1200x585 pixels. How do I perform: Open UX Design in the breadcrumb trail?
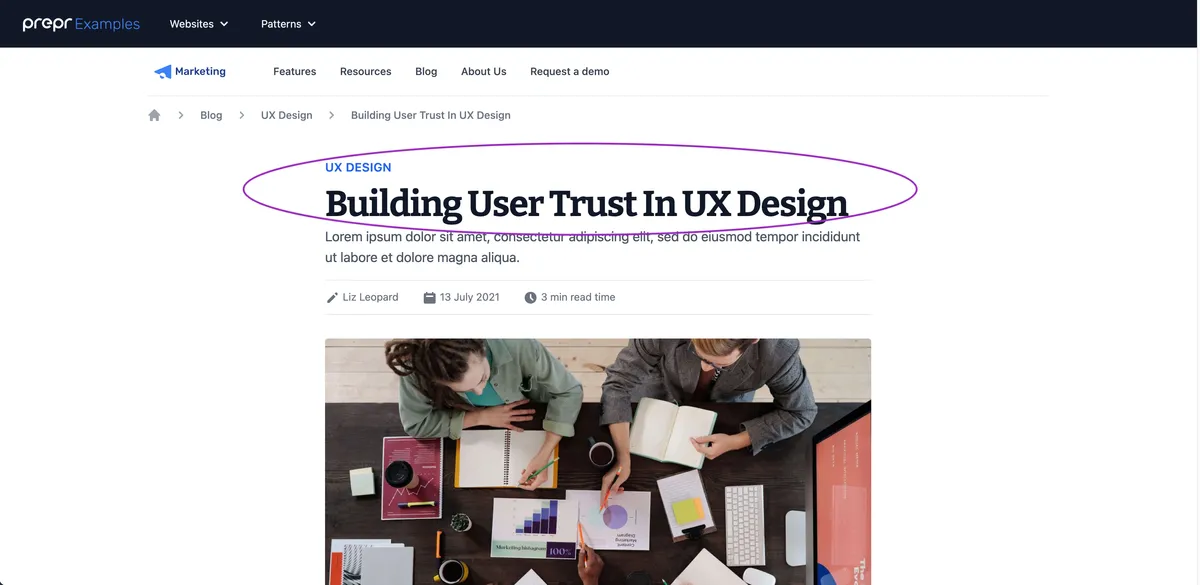286,115
